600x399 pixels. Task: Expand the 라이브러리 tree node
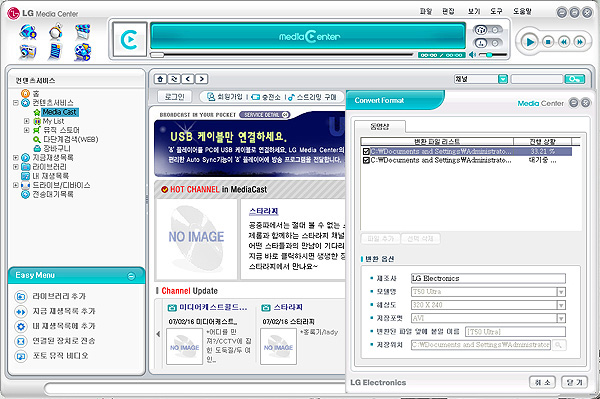tap(16, 167)
